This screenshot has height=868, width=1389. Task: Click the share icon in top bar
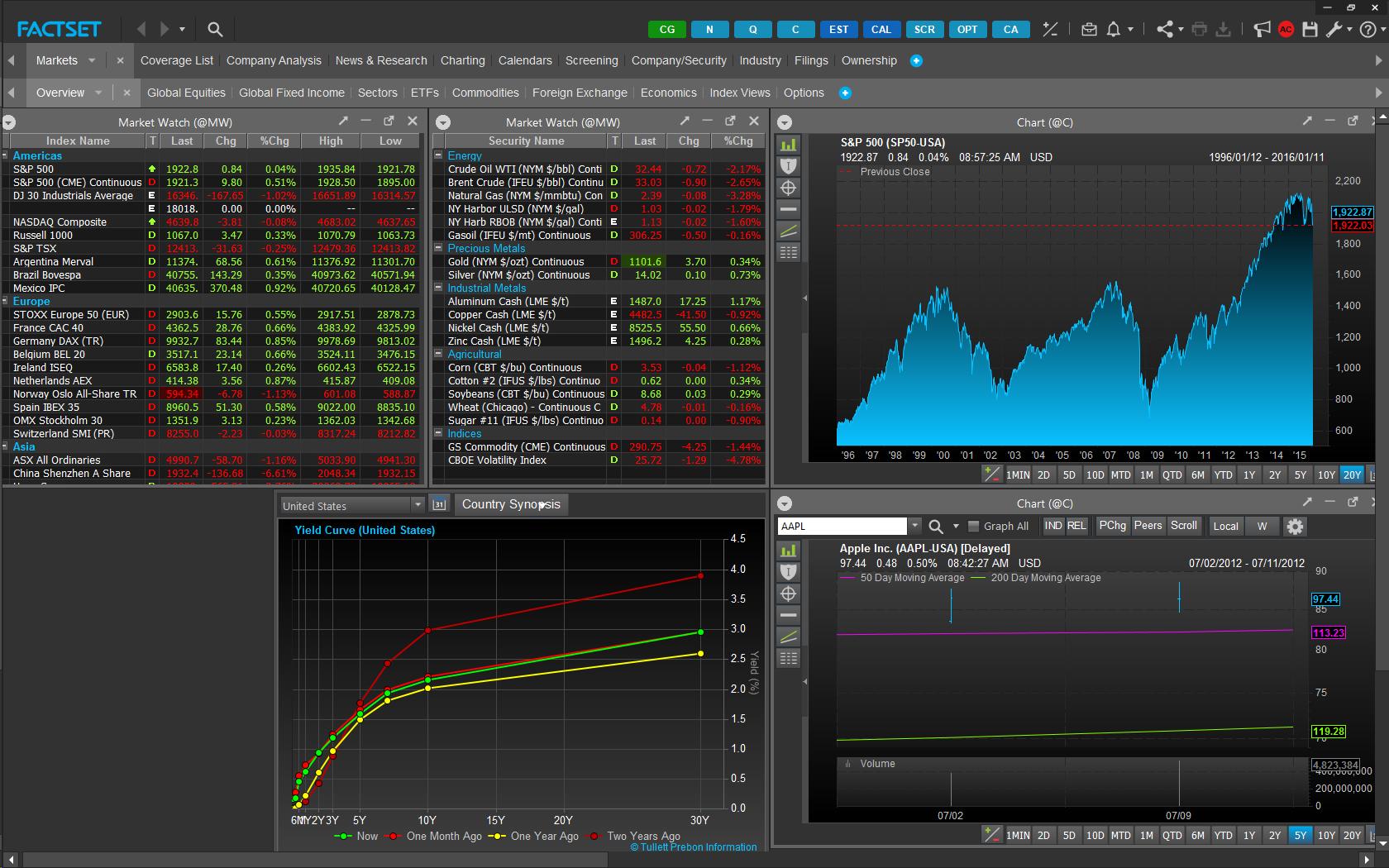point(1164,29)
